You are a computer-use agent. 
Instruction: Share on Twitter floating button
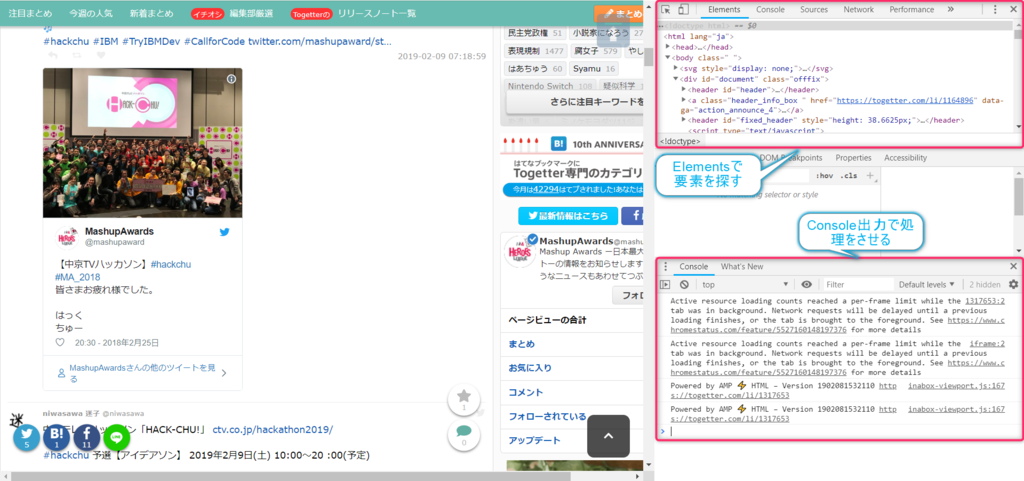(x=27, y=437)
